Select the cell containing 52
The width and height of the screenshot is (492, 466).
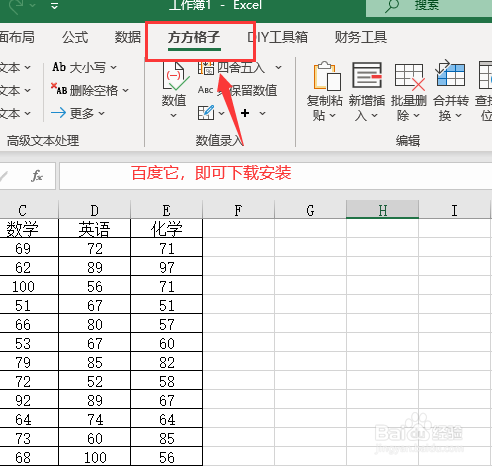94,381
